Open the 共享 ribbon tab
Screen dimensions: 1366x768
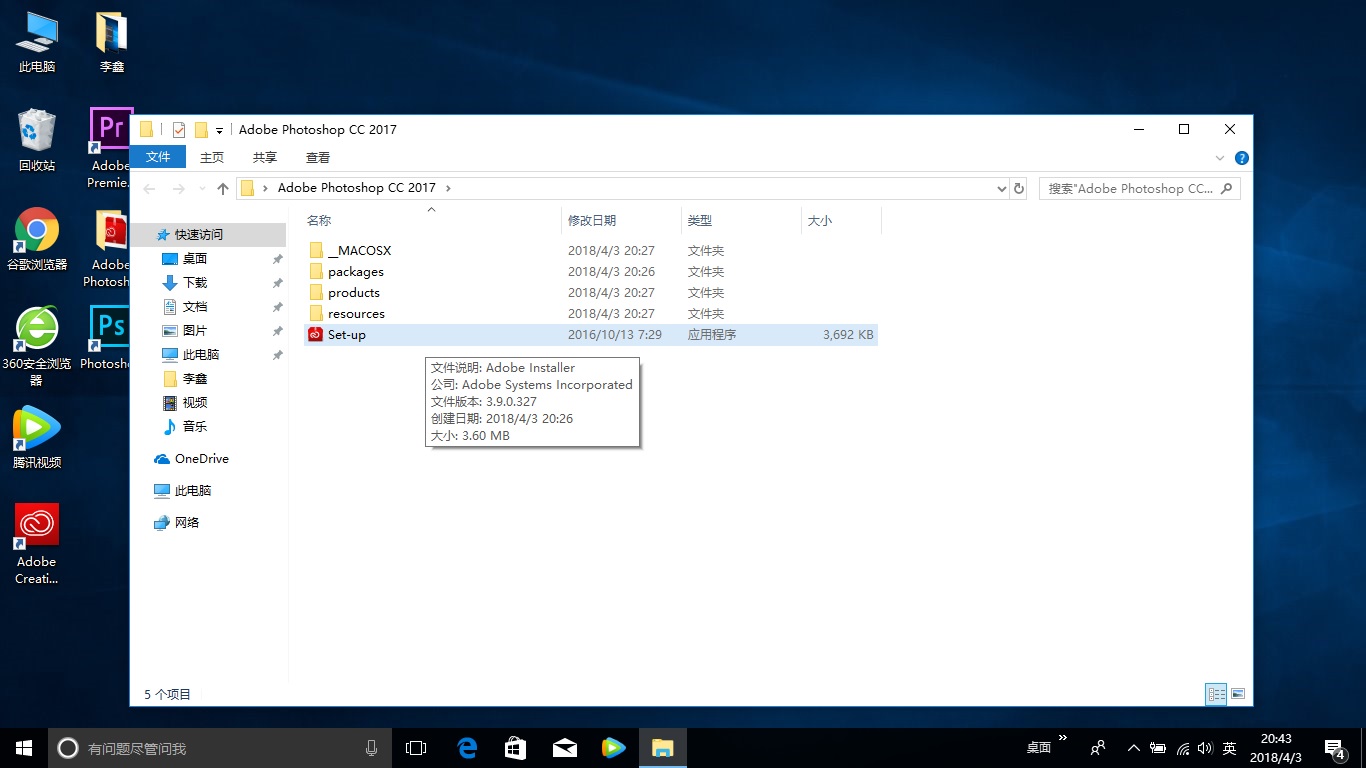pos(265,157)
